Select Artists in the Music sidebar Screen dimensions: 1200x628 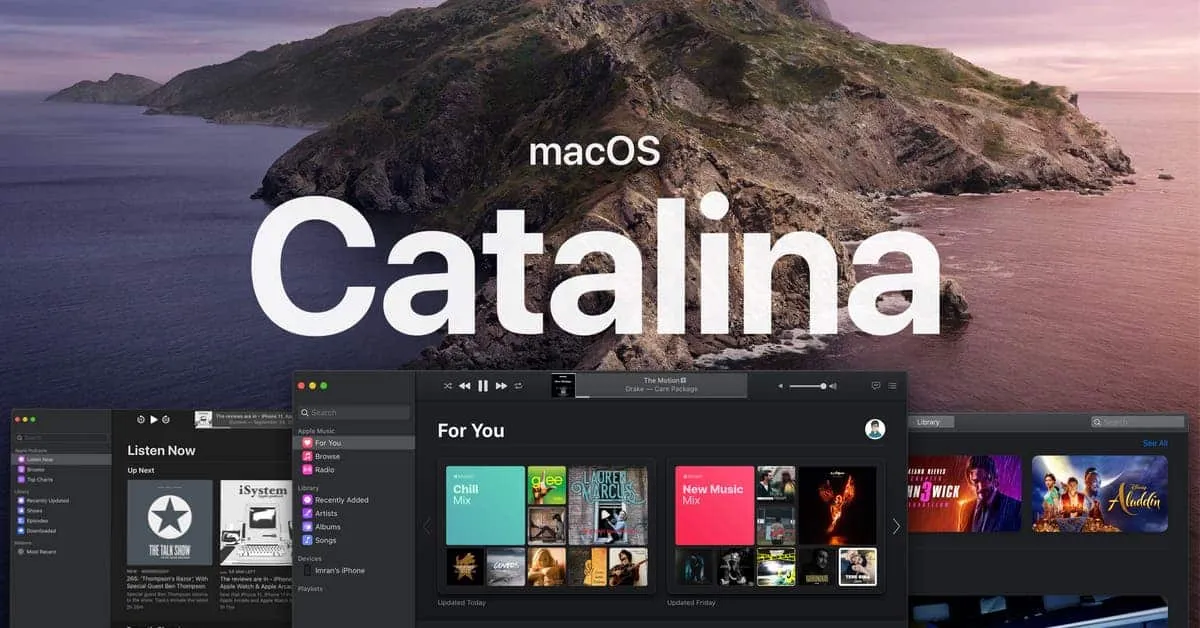coord(325,513)
